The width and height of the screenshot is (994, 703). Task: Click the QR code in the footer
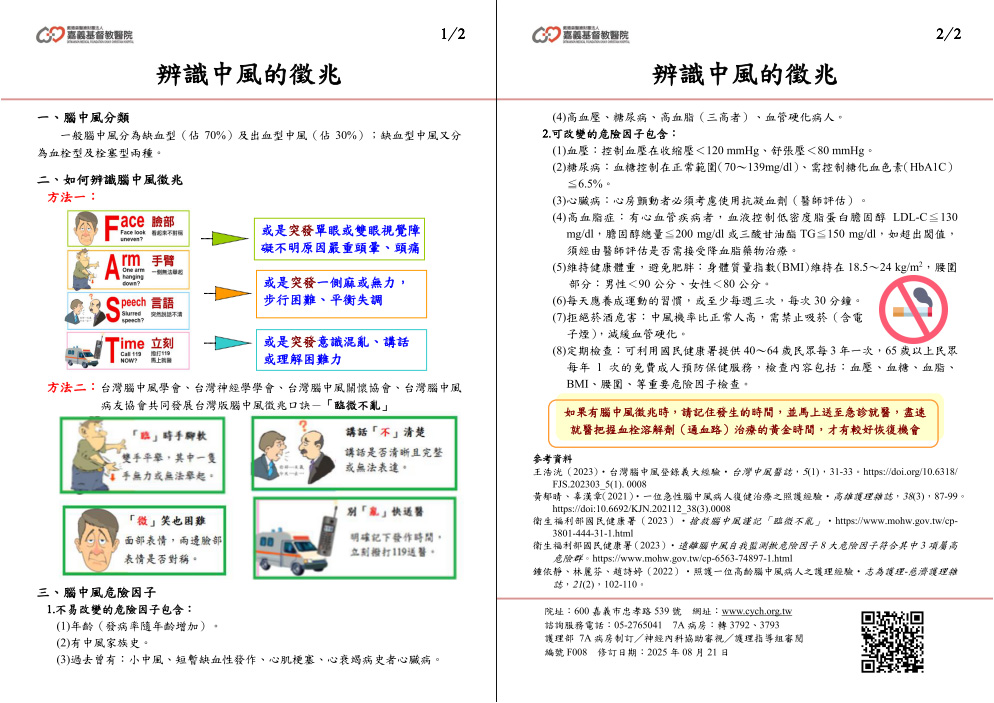[893, 642]
